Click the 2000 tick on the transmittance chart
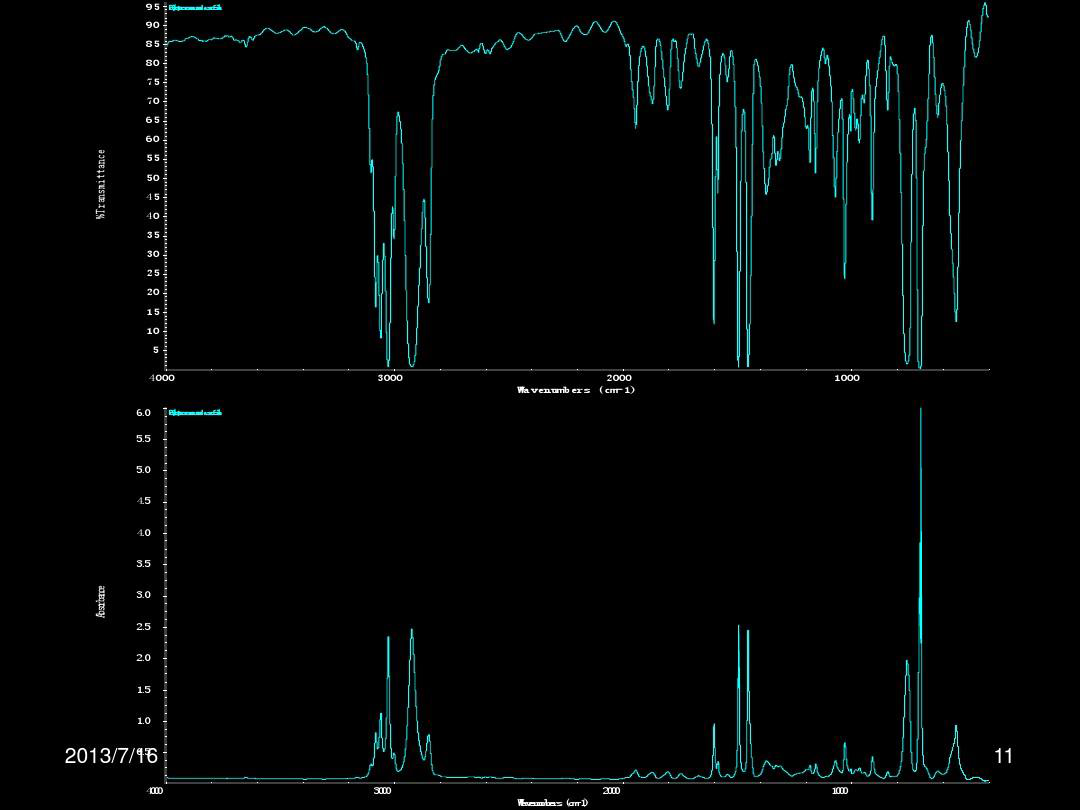The image size is (1080, 810). (x=618, y=378)
